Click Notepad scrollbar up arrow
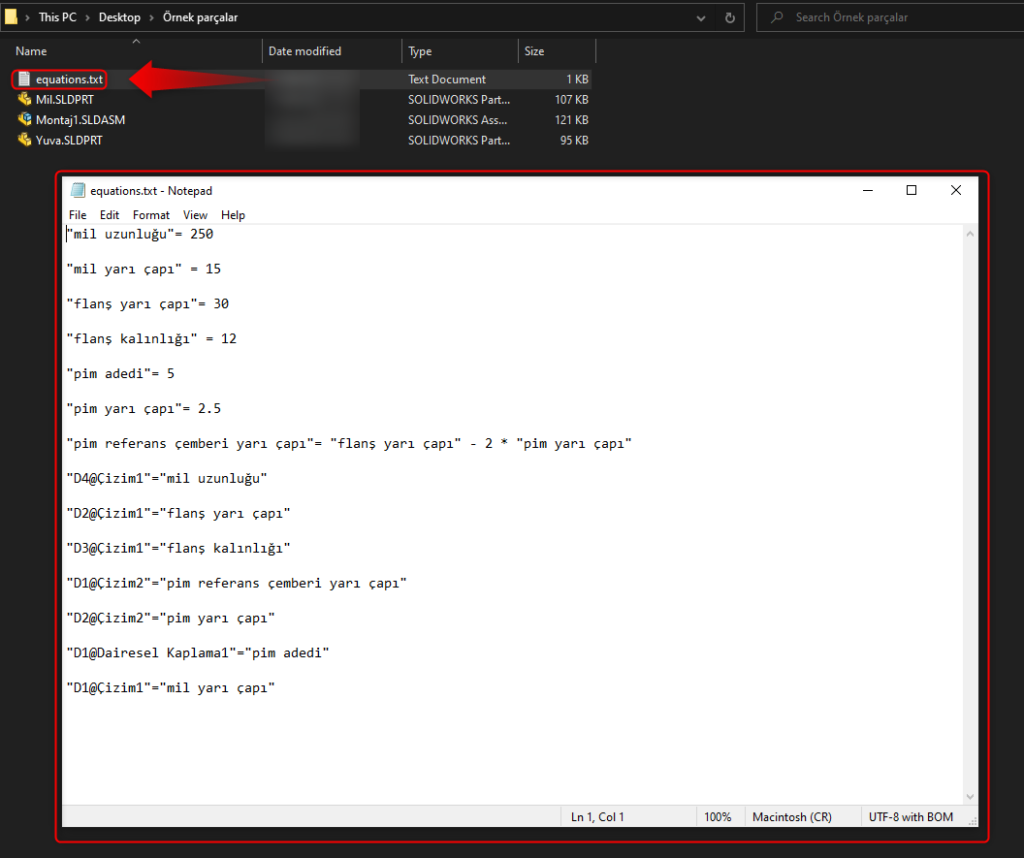Viewport: 1024px width, 858px height. [x=970, y=234]
